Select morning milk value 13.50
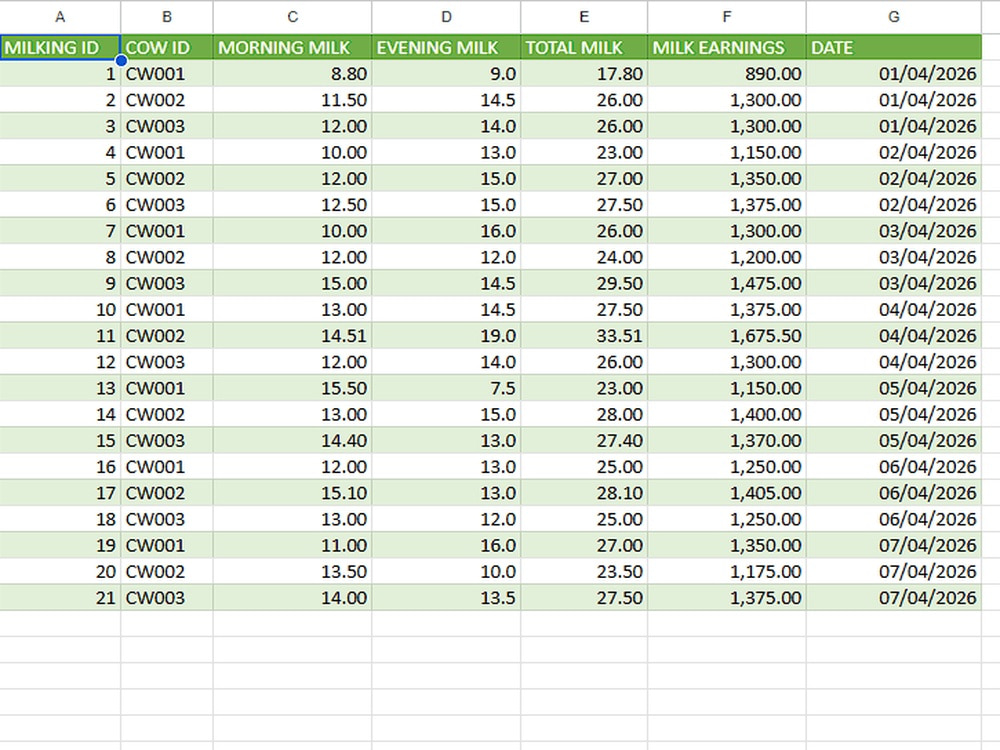This screenshot has width=1000, height=750. [292, 571]
